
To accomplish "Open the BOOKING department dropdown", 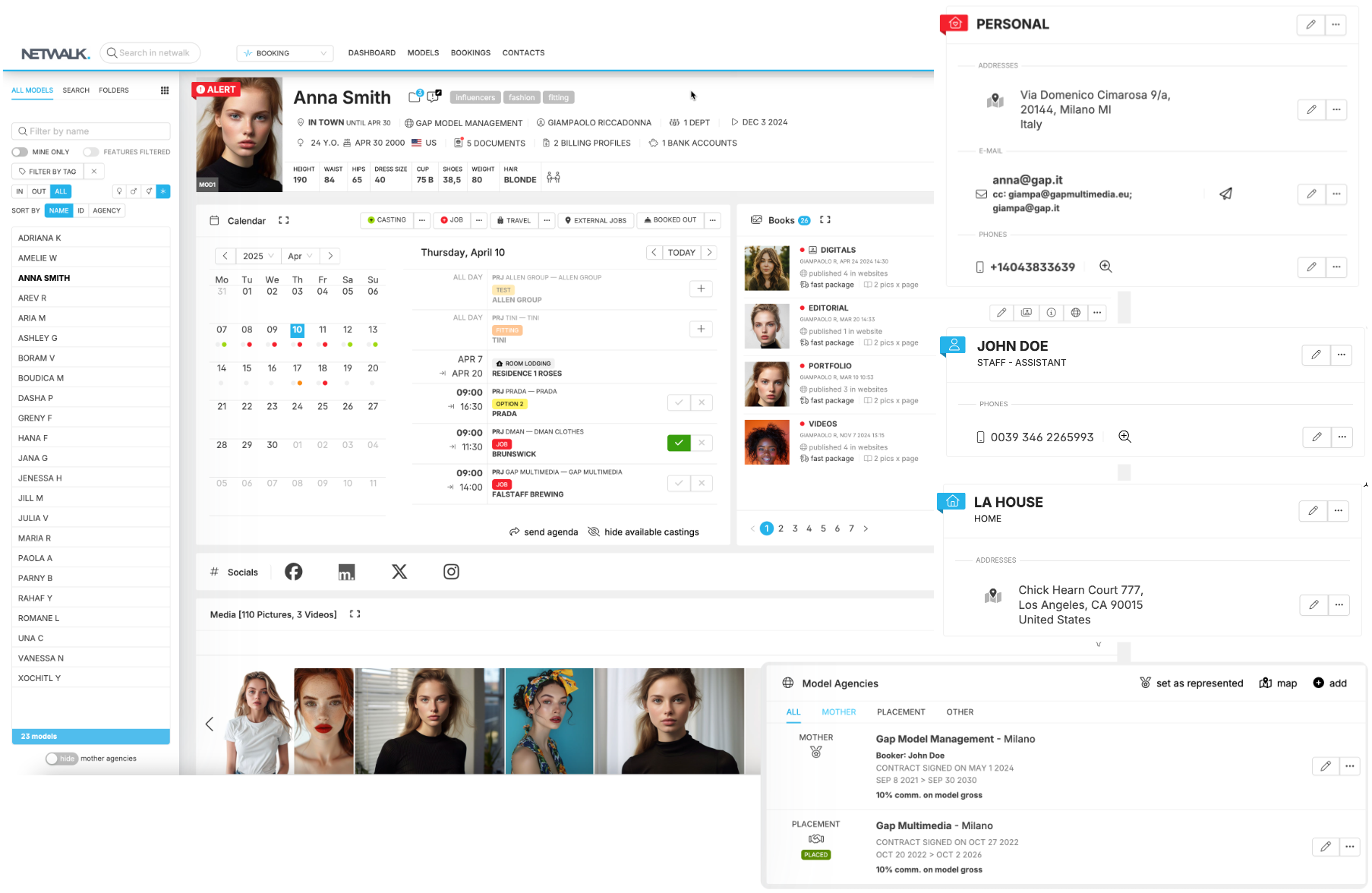I will click(x=285, y=52).
